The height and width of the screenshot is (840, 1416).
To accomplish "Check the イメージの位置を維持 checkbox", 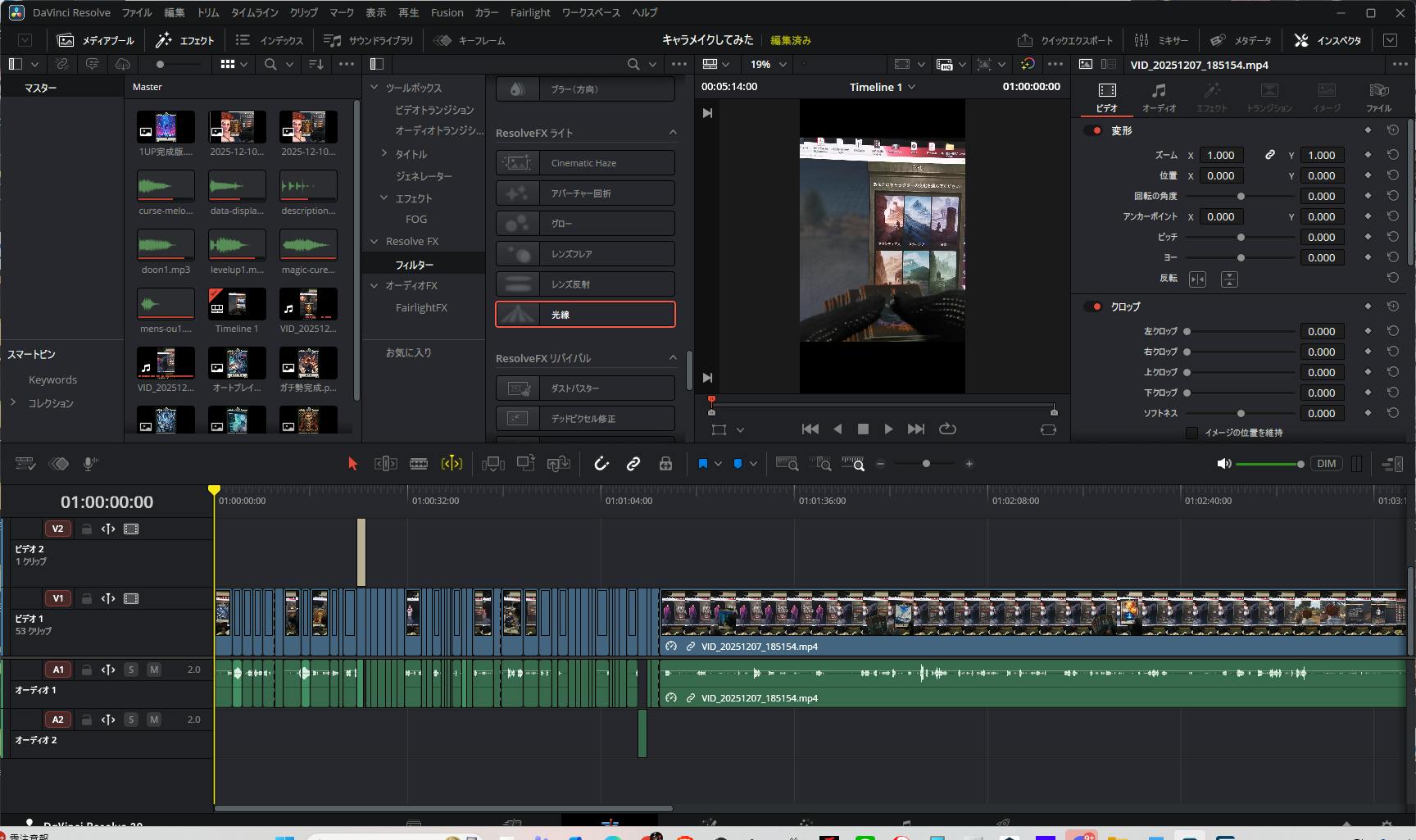I will (1191, 433).
